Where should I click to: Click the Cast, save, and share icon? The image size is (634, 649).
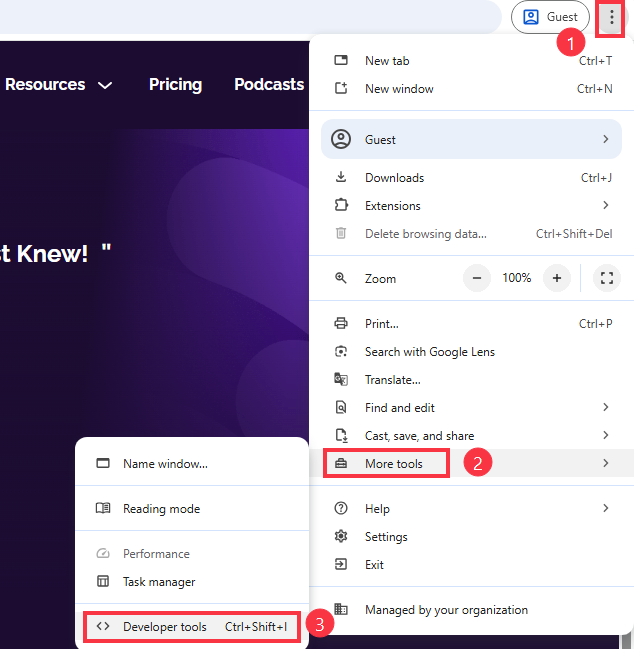(341, 435)
